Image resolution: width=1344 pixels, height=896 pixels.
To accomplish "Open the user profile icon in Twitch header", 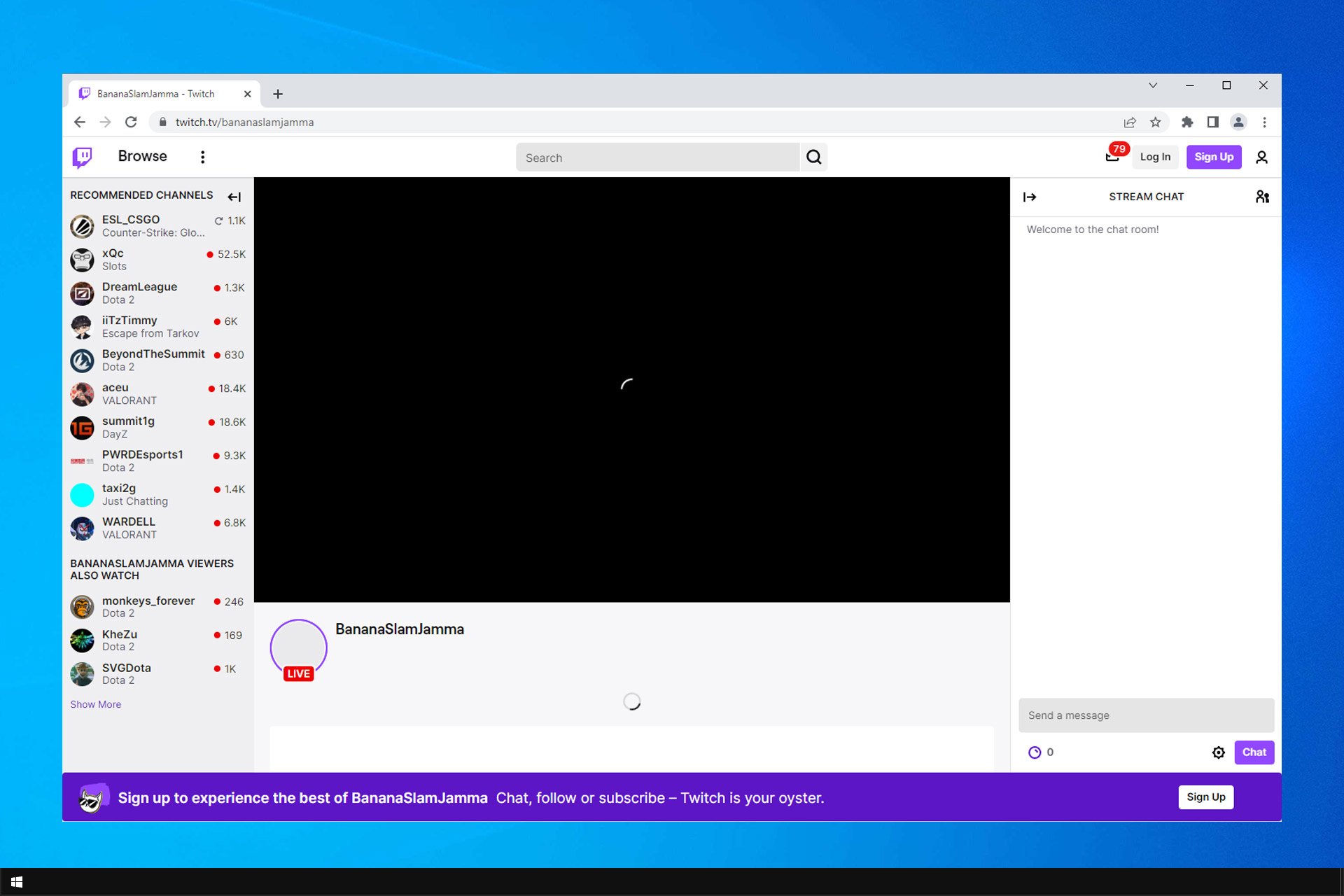I will point(1261,157).
